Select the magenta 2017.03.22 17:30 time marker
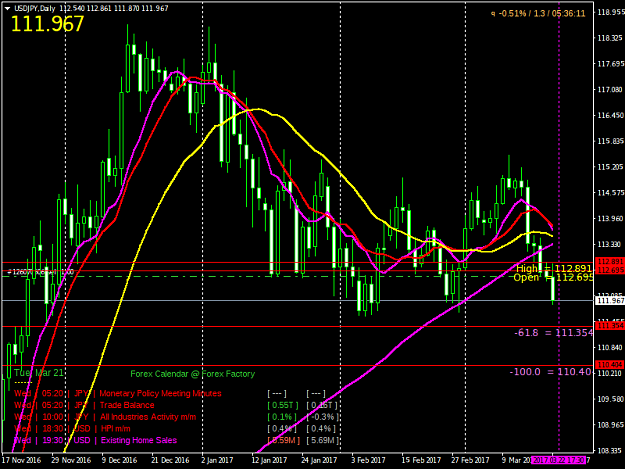 560,460
